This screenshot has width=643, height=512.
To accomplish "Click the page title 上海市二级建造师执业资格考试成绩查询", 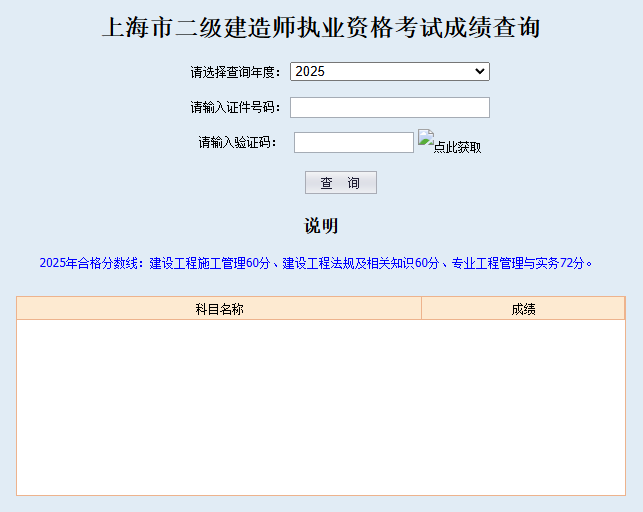I will [x=321, y=28].
